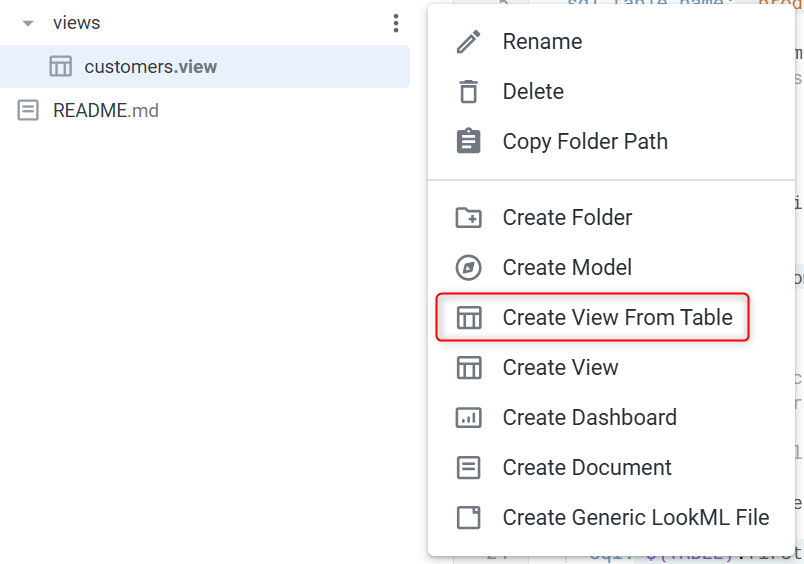The height and width of the screenshot is (564, 804).
Task: Click the document icon beside Create Document
Action: tap(469, 468)
